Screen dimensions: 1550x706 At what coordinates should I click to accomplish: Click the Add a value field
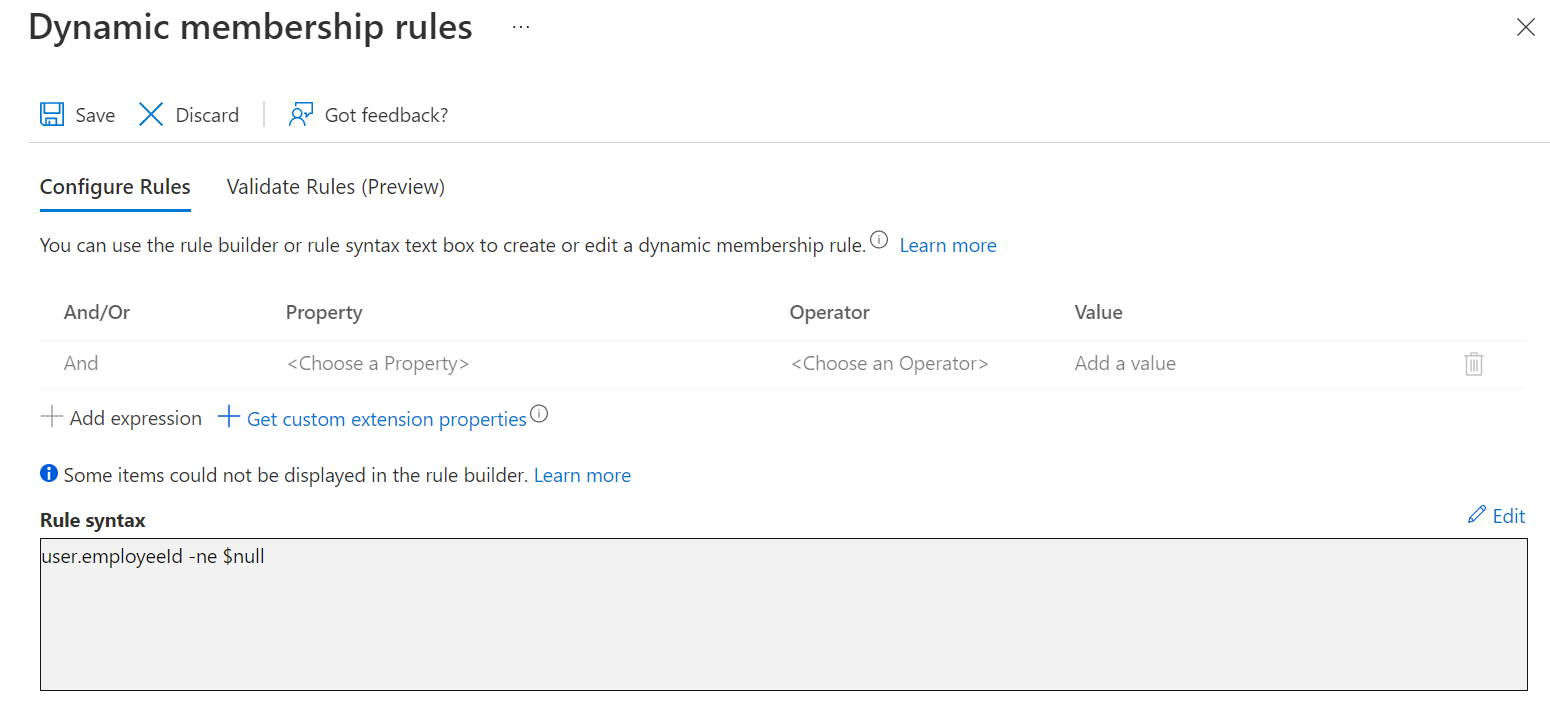point(1125,364)
